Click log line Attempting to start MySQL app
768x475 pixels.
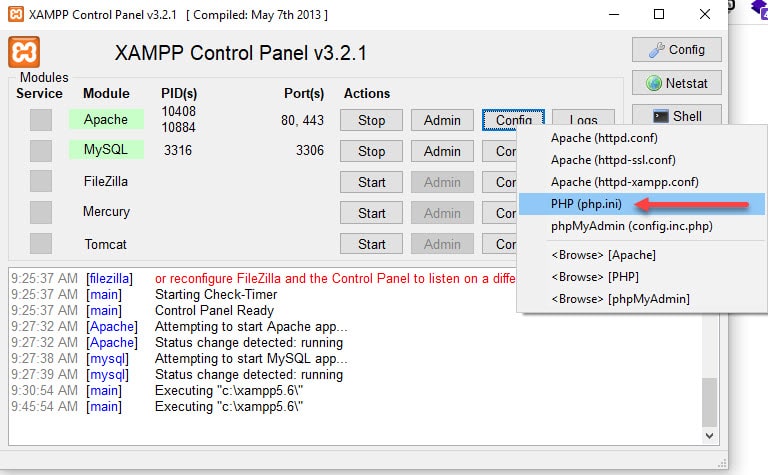point(251,358)
